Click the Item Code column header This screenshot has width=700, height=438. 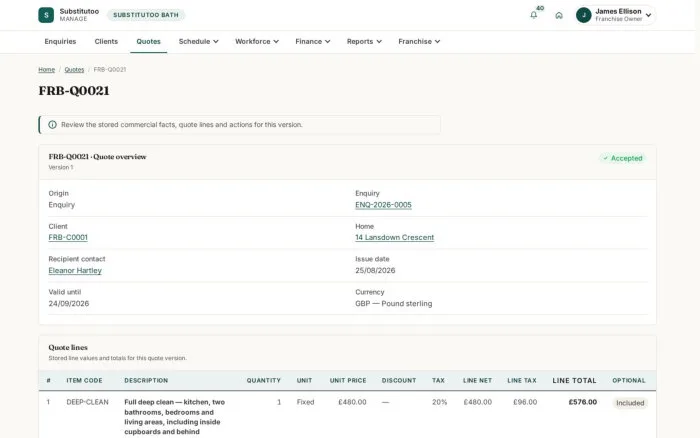point(84,381)
